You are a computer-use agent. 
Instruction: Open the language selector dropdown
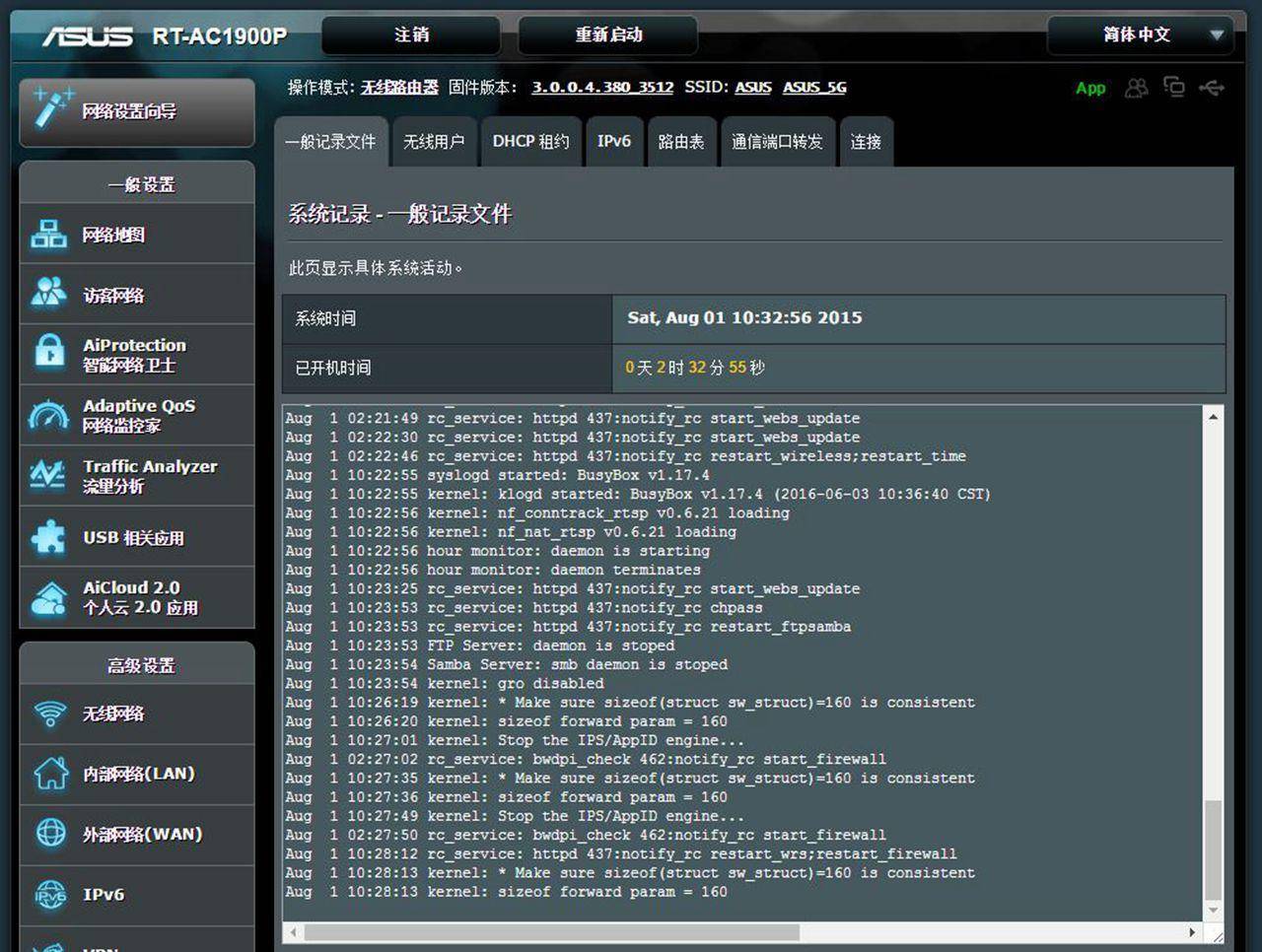[x=1139, y=35]
